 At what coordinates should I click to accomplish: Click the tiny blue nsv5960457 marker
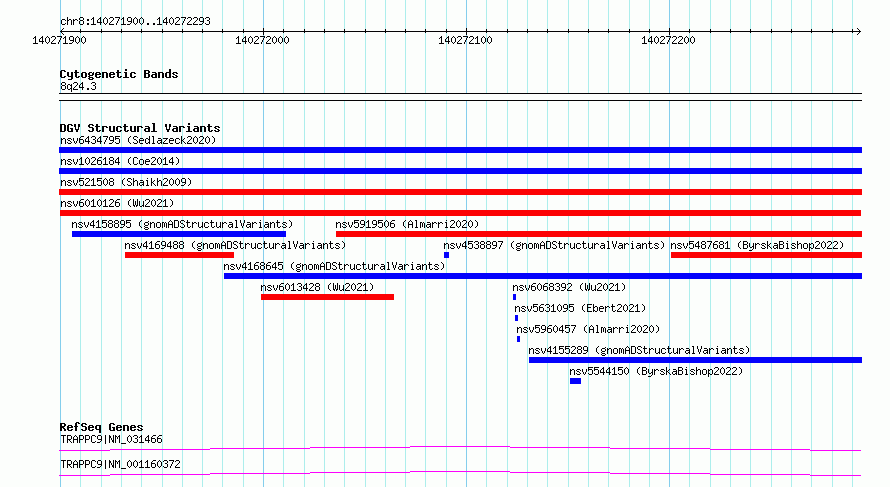coord(518,339)
